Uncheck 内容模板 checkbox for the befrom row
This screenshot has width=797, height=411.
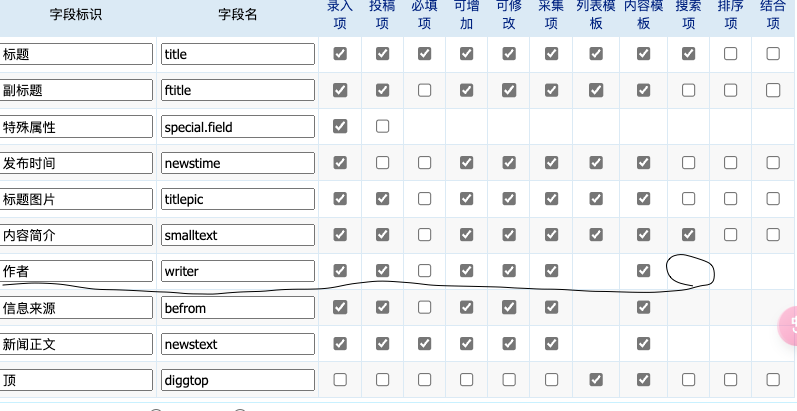pos(643,307)
